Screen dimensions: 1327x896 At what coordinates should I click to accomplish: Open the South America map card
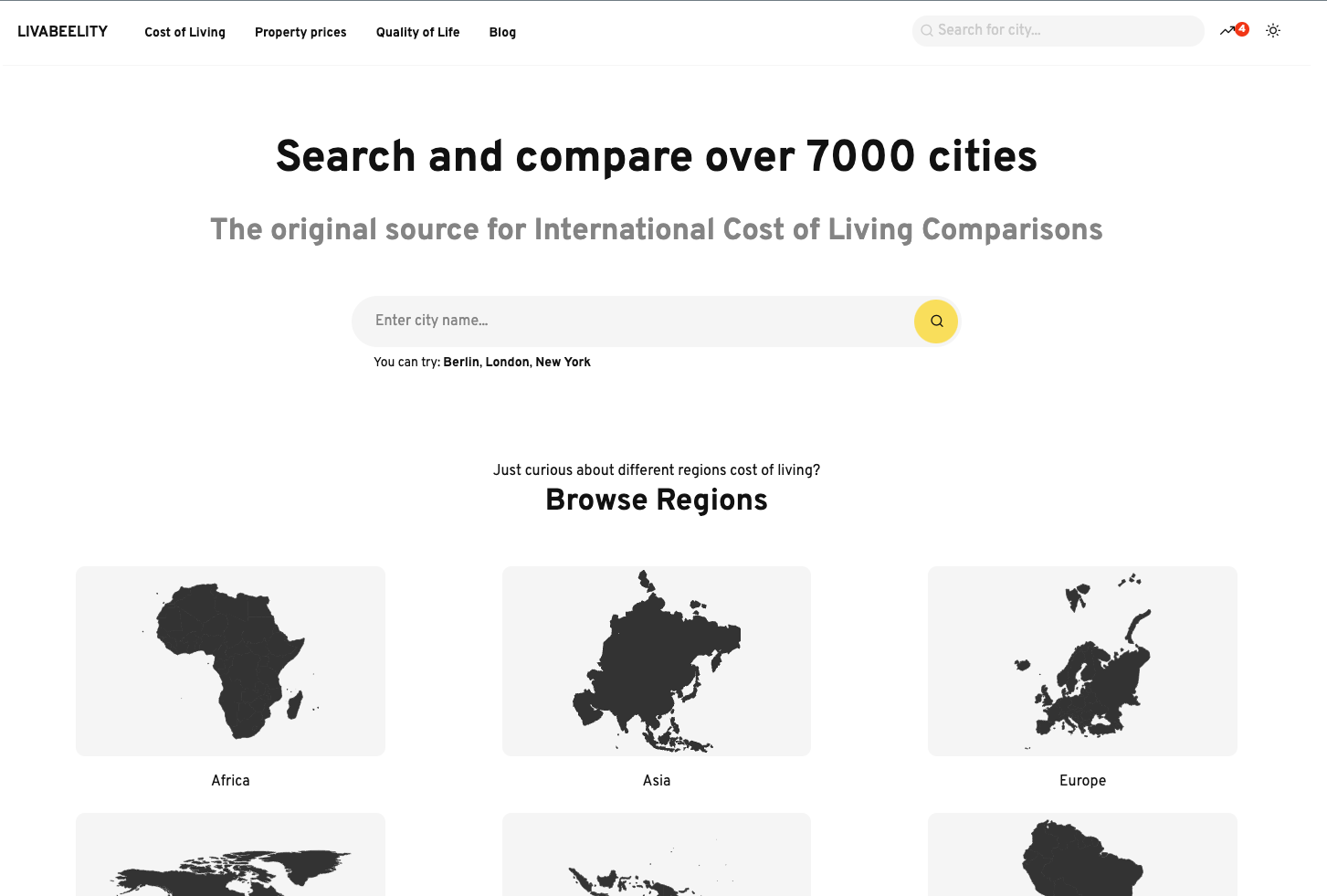pyautogui.click(x=1082, y=855)
